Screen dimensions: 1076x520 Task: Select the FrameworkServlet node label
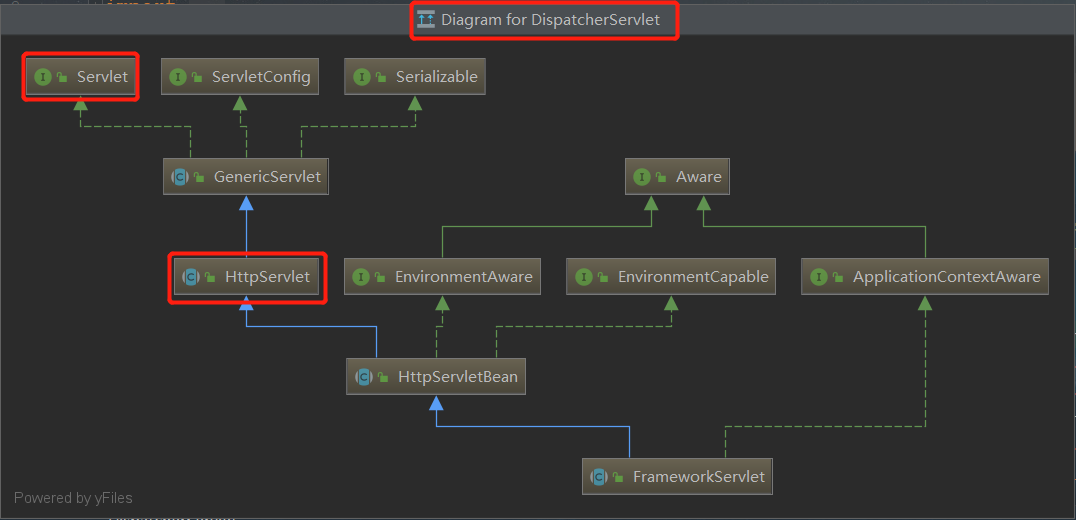pyautogui.click(x=698, y=477)
